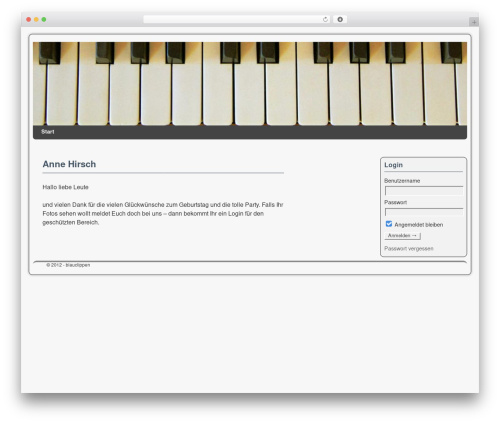Click the Anmelden button
Screen dimensions: 500x423
[x=402, y=236]
